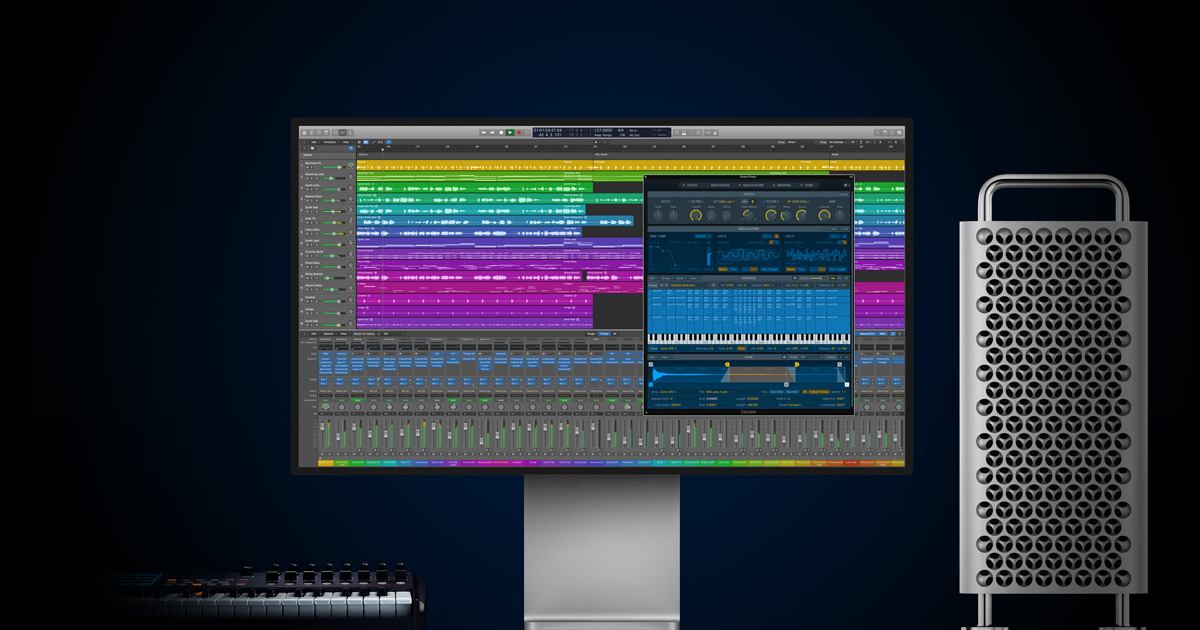This screenshot has width=1200, height=630.
Task: Click the Details button in the Sampler Synth panel
Action: (x=843, y=194)
